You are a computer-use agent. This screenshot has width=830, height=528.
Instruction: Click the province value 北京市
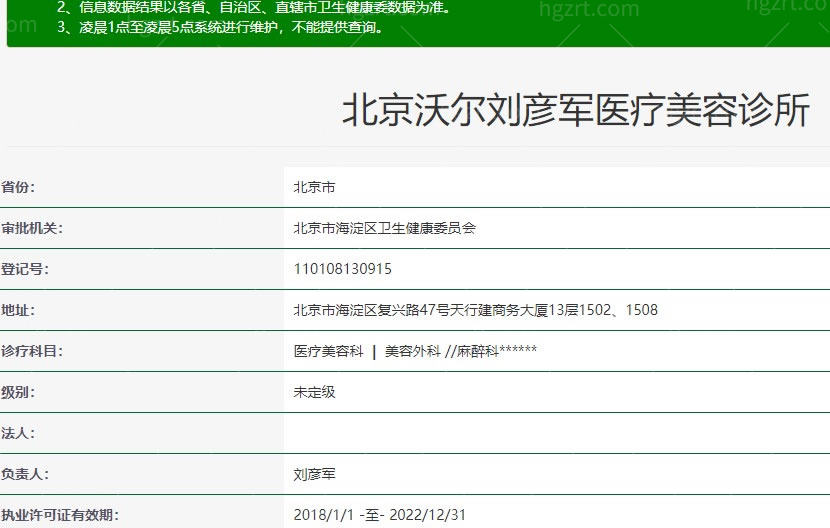tap(314, 187)
